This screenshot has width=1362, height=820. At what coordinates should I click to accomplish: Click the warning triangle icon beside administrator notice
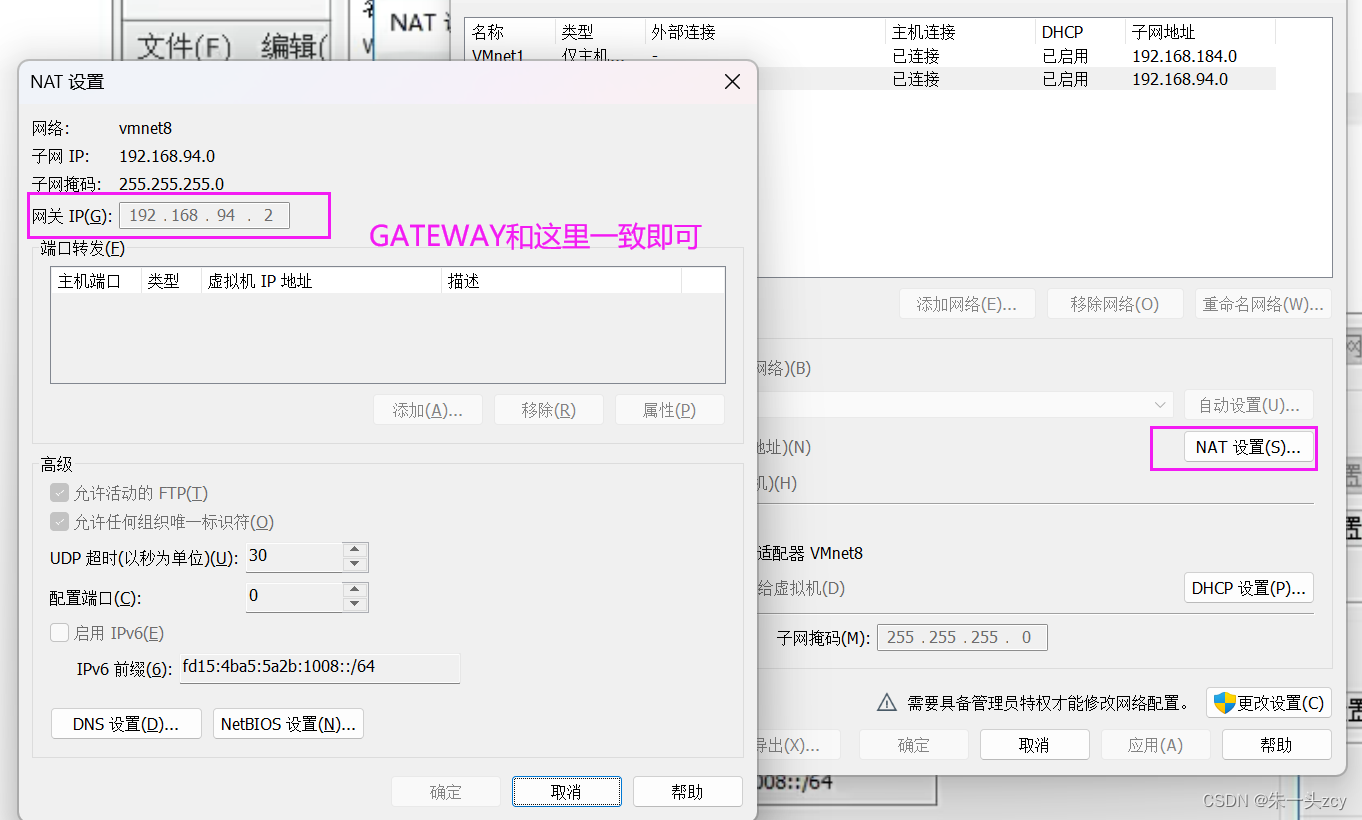tap(887, 703)
